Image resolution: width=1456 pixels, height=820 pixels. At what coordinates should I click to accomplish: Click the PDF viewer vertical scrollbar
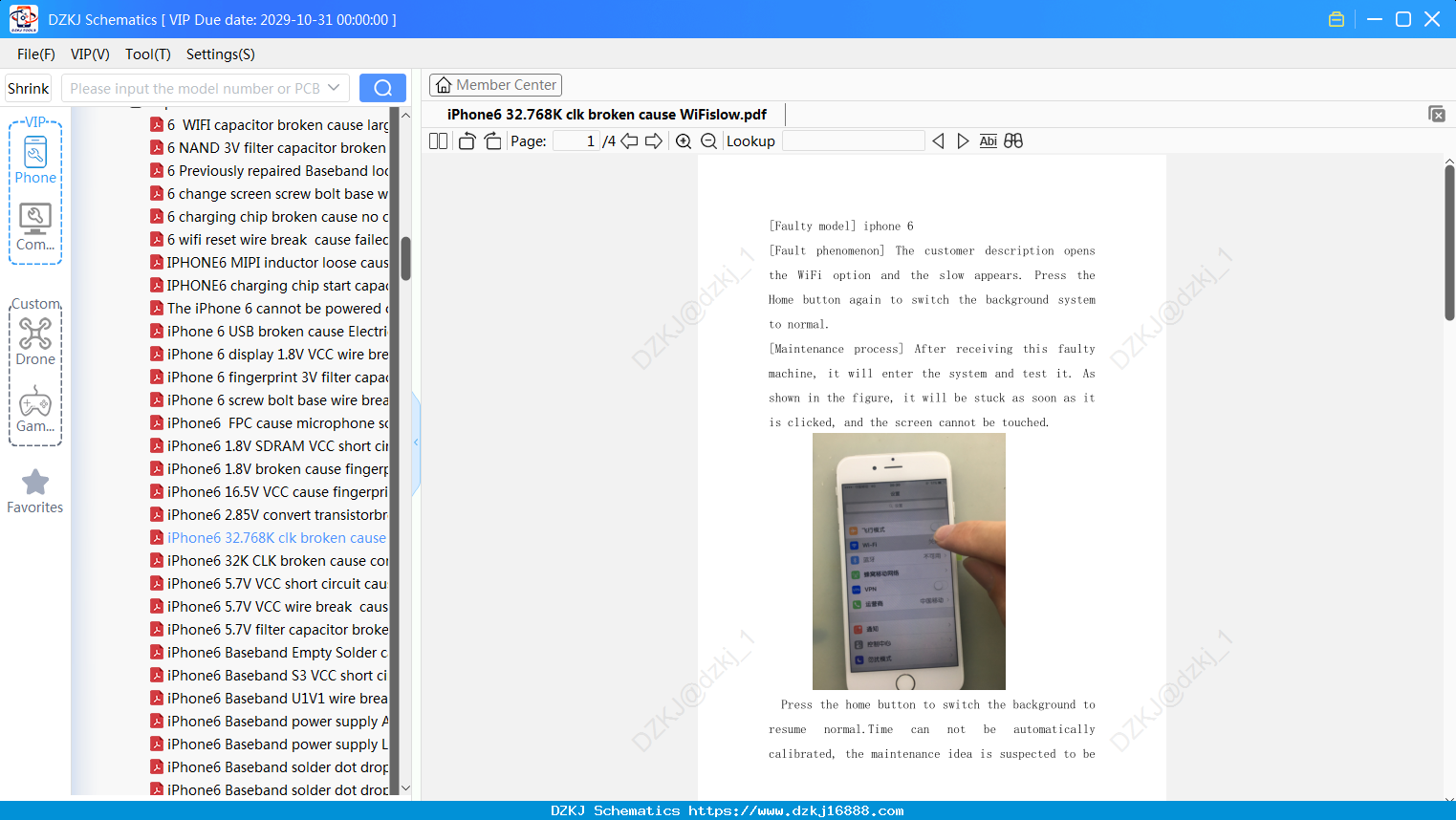(x=1449, y=243)
